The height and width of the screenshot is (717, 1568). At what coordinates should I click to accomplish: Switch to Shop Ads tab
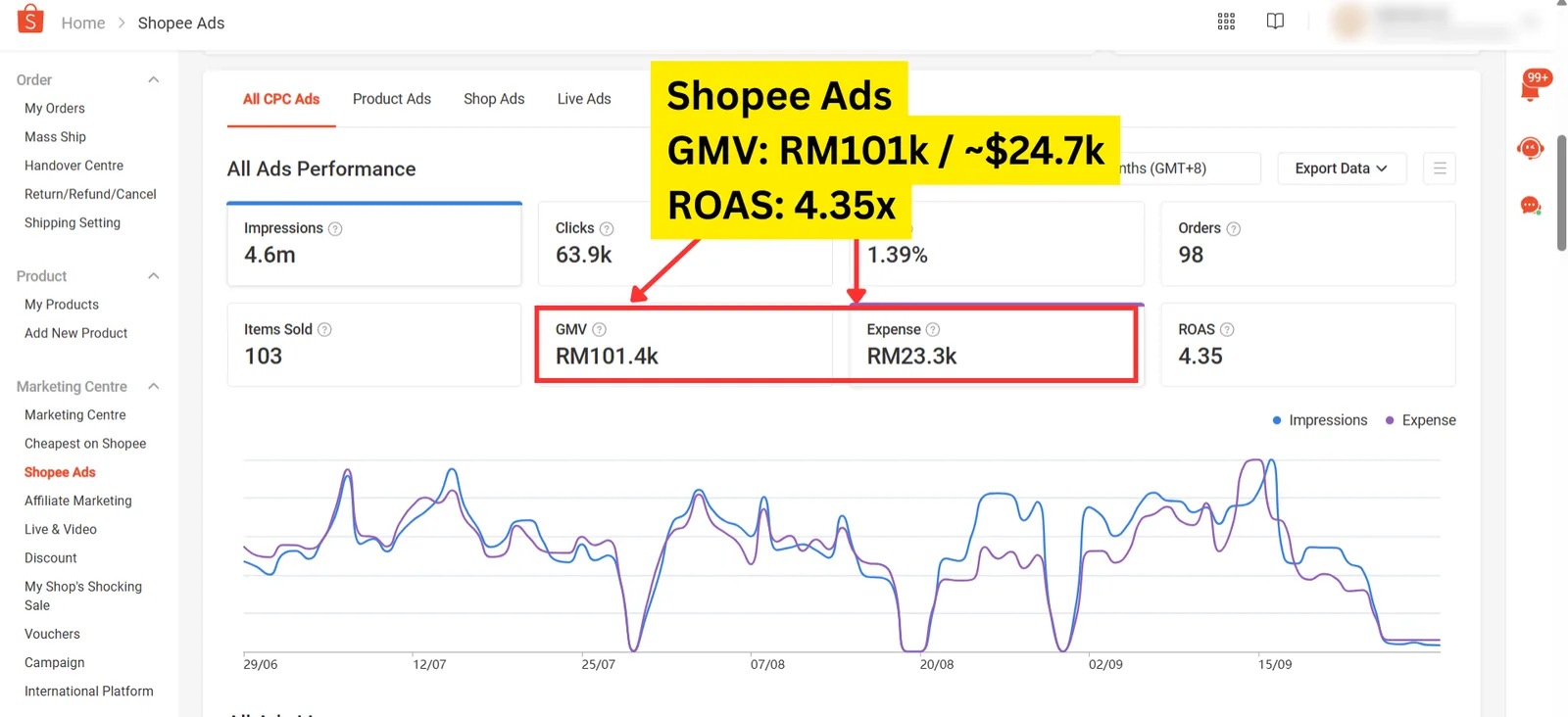coord(494,99)
